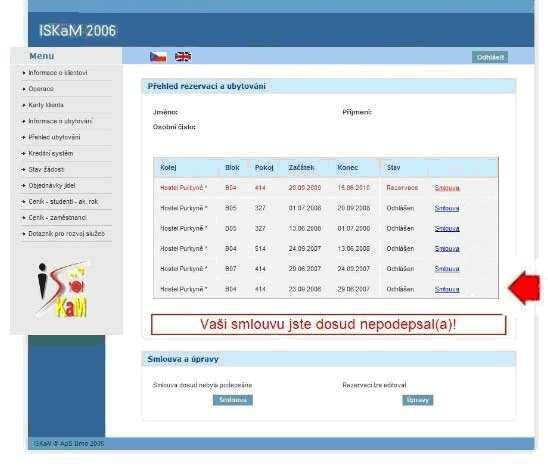Viewport: 548px width, 466px height.
Task: Go to Informace o ubytování
Action: tap(60, 121)
